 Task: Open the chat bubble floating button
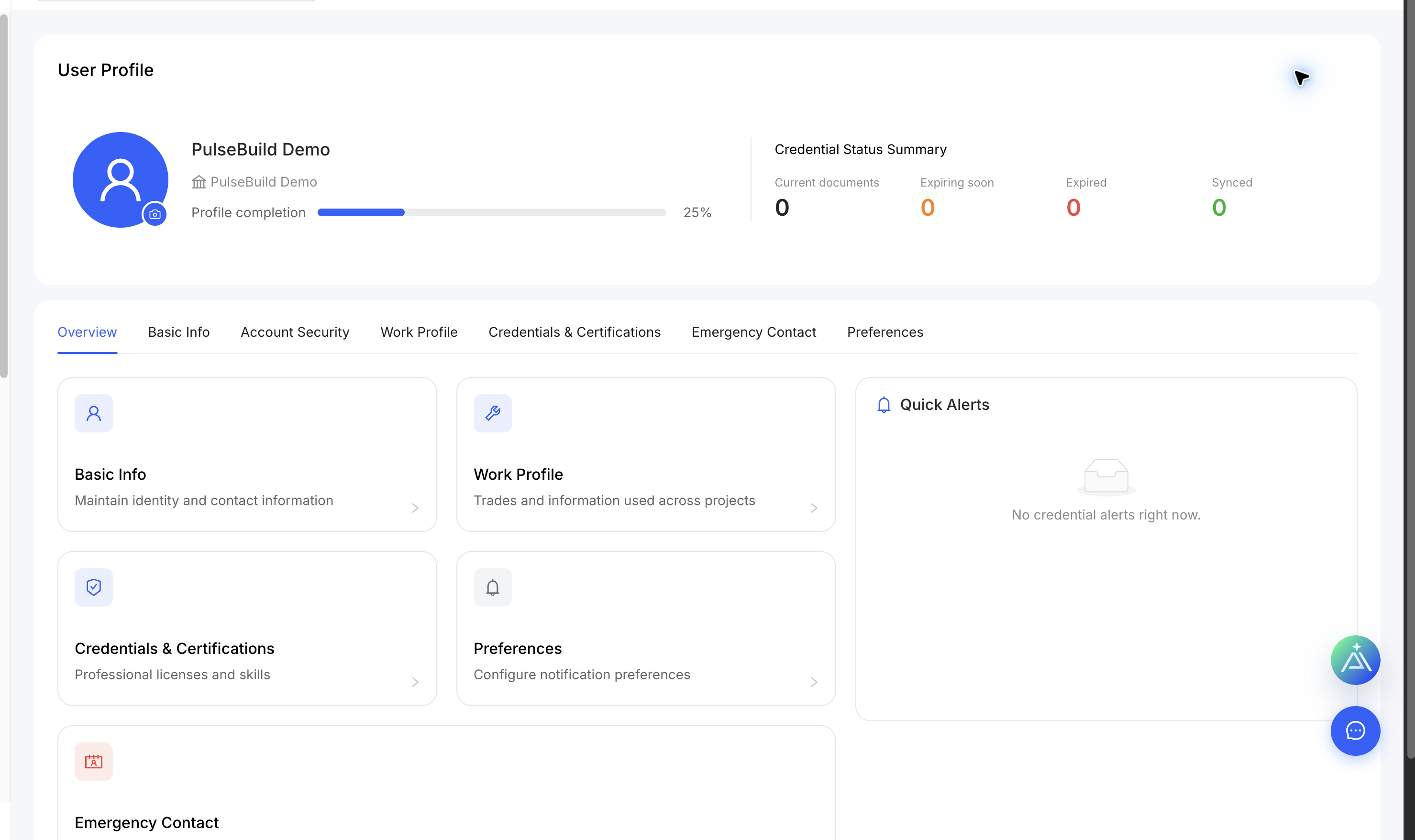point(1355,731)
